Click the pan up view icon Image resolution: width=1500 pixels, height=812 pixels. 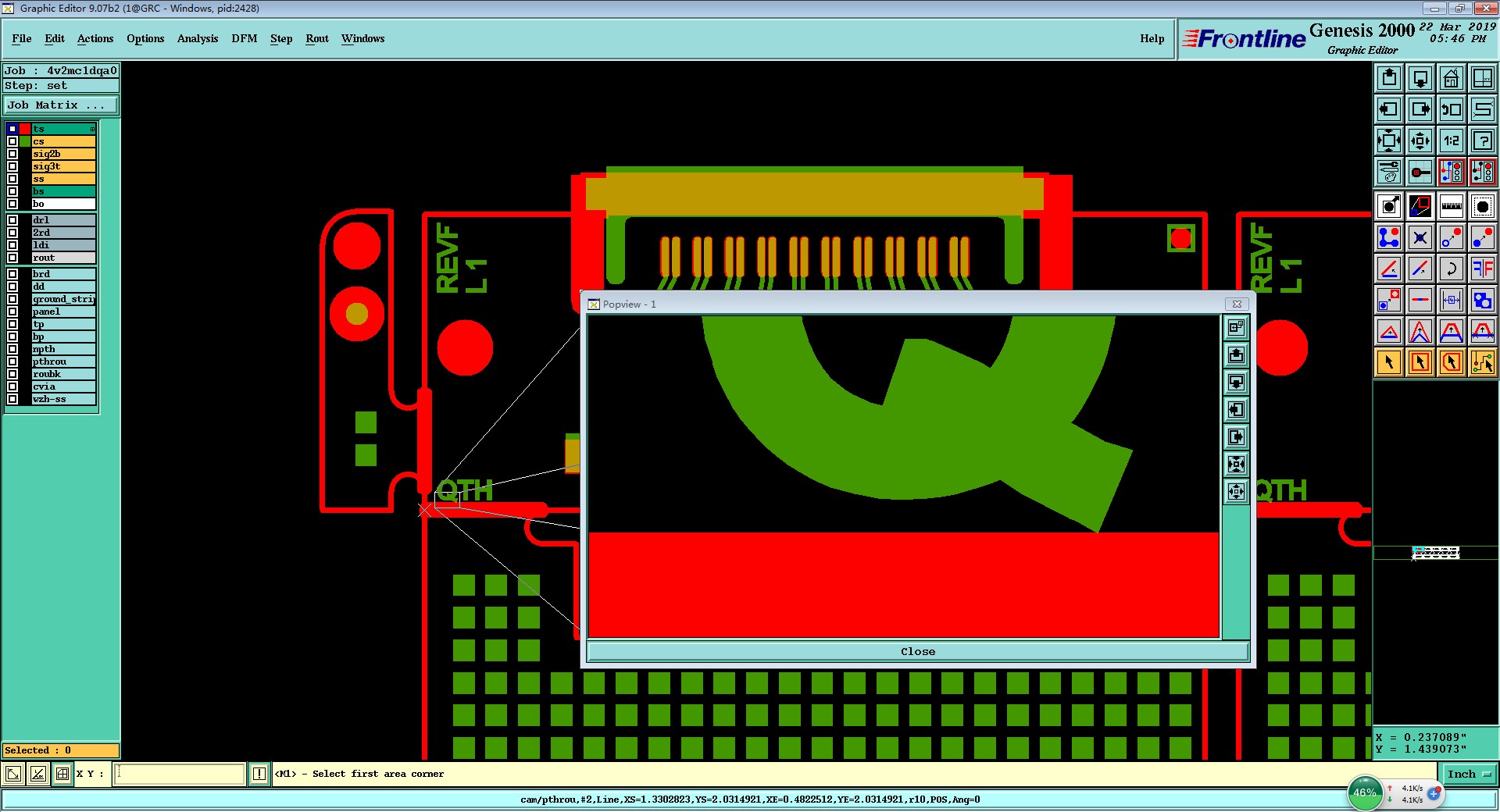point(1389,78)
